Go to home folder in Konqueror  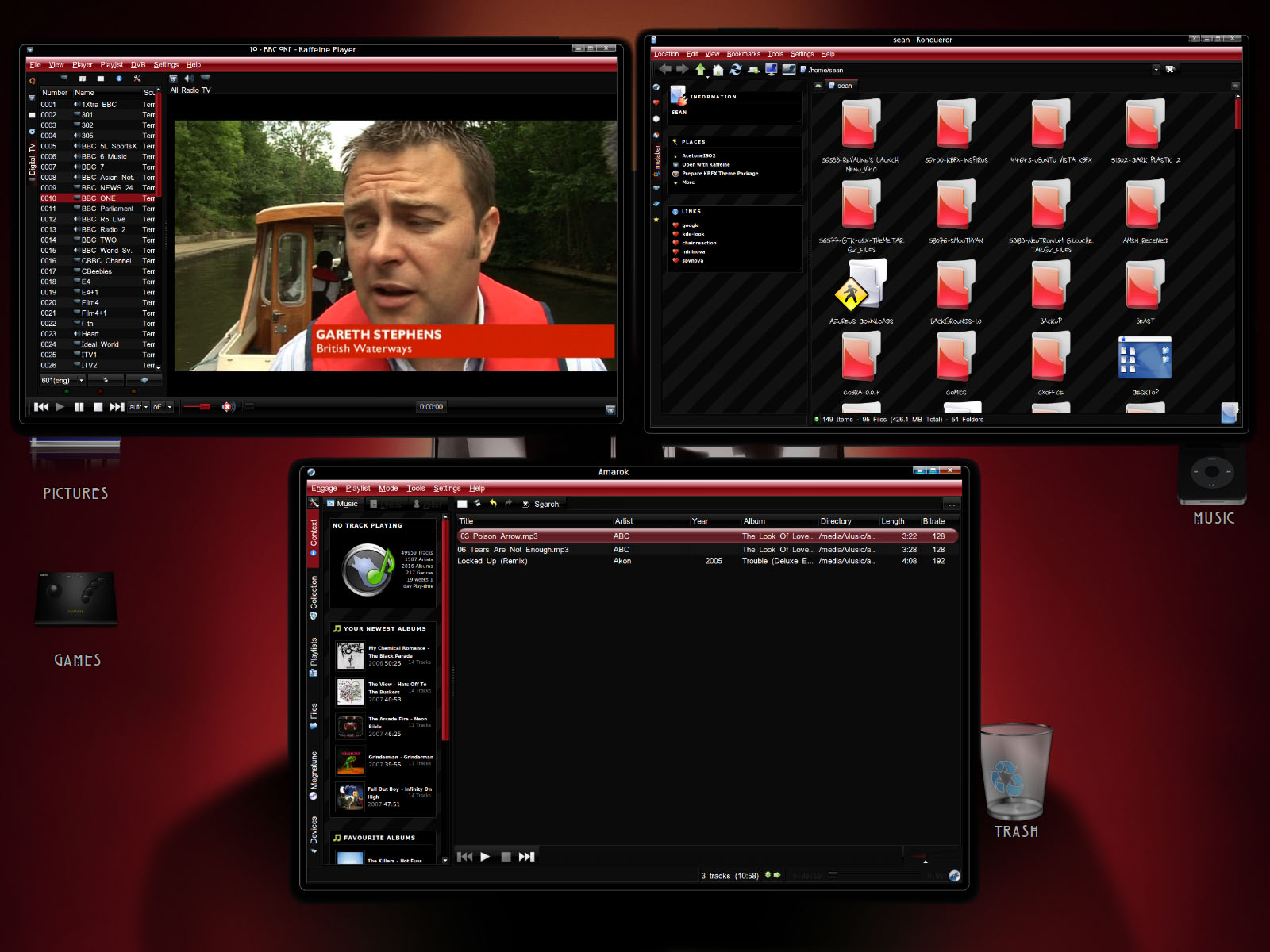(x=718, y=70)
